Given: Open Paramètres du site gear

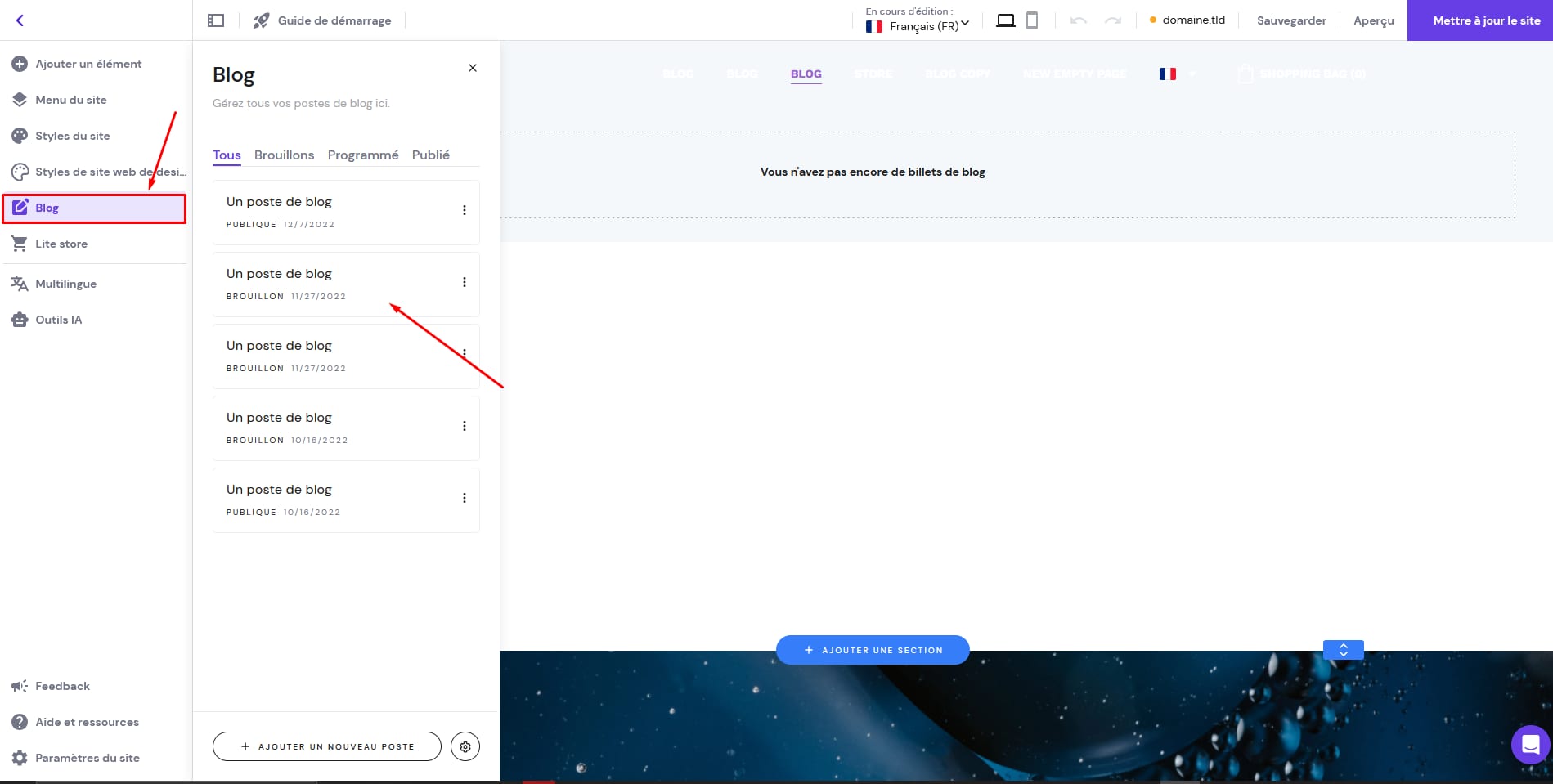Looking at the screenshot, I should [x=87, y=758].
